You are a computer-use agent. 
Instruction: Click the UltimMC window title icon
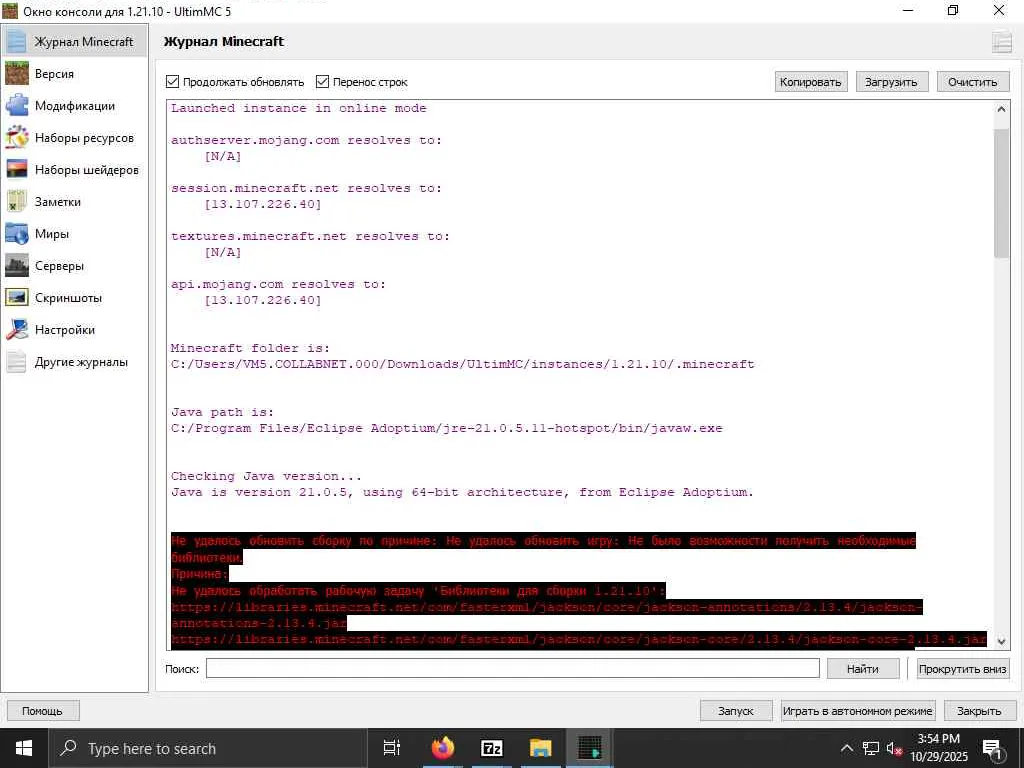[10, 10]
